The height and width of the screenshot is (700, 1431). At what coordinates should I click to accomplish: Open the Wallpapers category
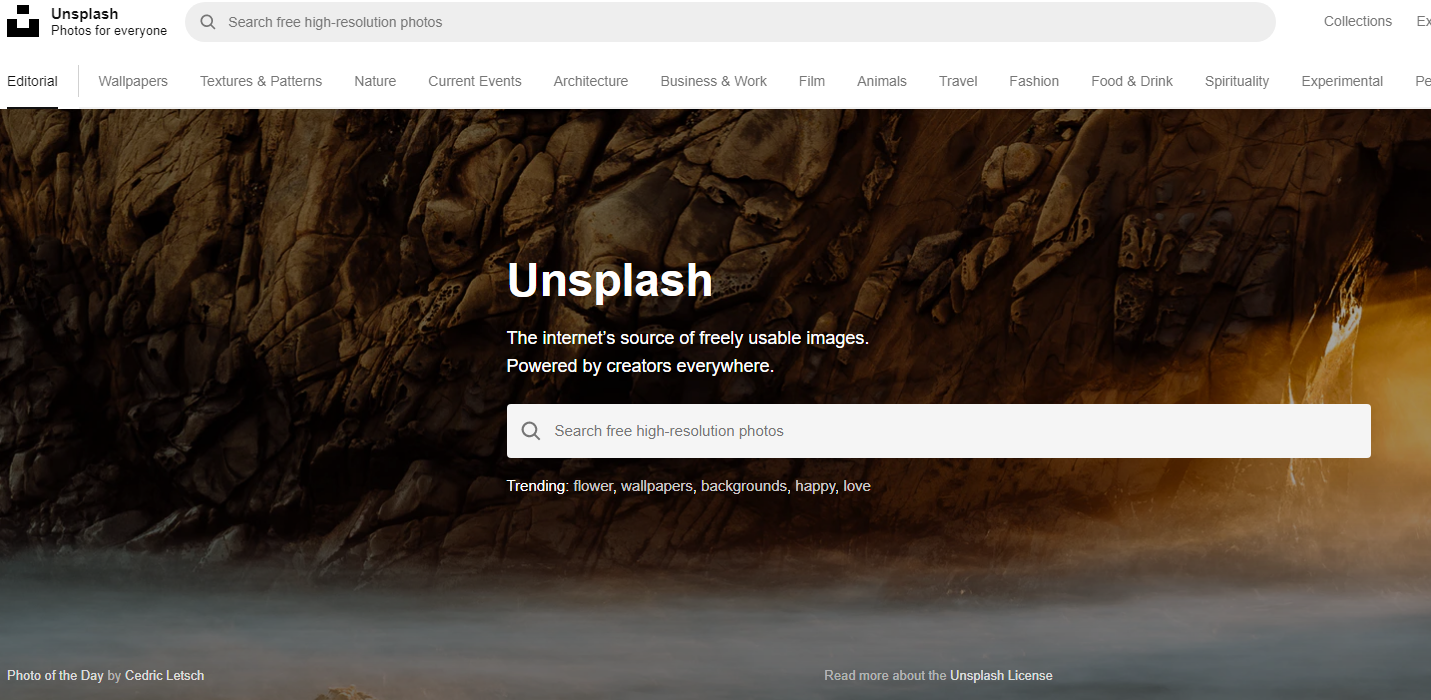click(133, 81)
